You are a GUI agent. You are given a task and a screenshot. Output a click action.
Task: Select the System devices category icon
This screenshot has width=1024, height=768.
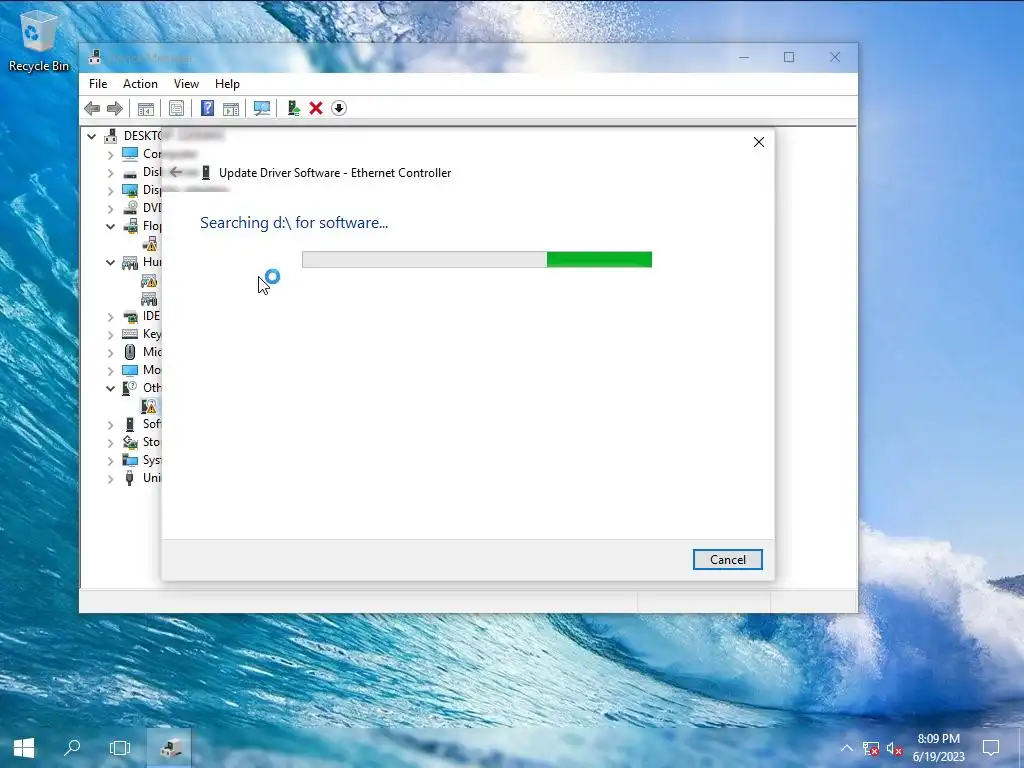pyautogui.click(x=130, y=460)
